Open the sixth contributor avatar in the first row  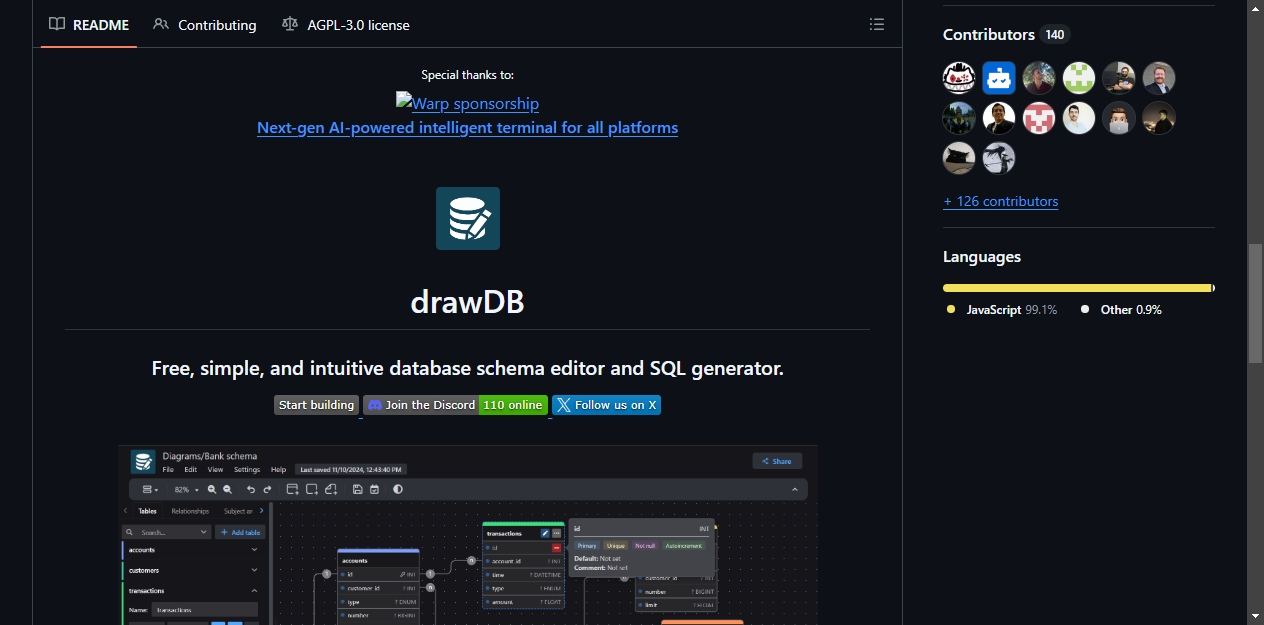(1159, 78)
